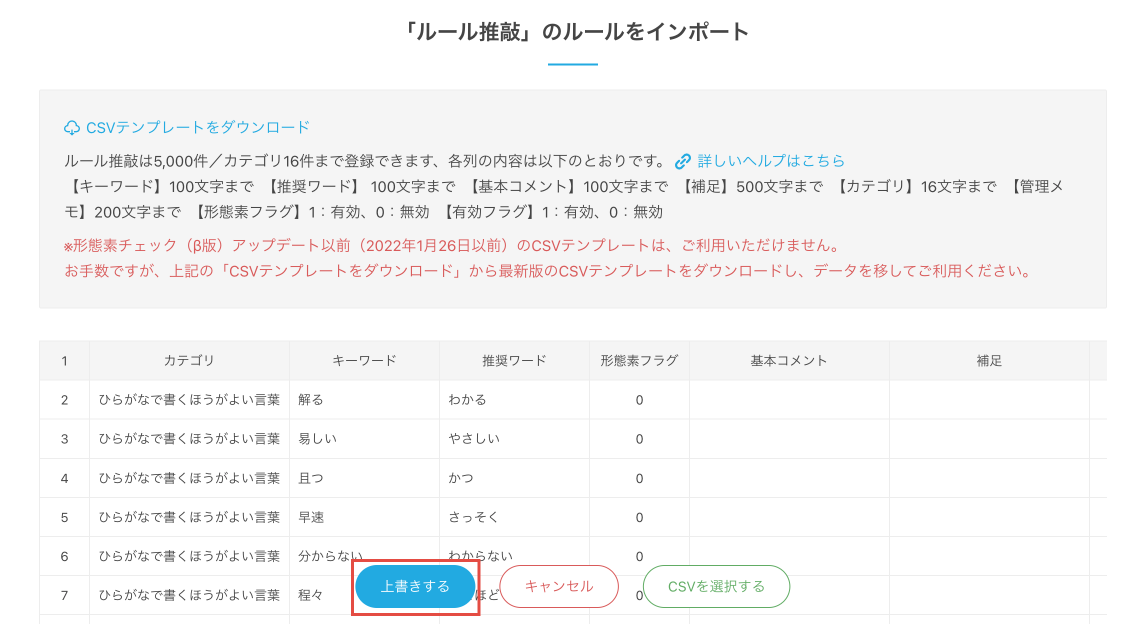Click the 上書きする button
This screenshot has height=624, width=1142.
pos(415,586)
